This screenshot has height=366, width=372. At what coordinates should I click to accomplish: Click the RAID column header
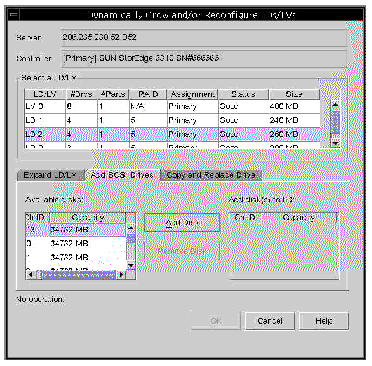click(x=148, y=94)
